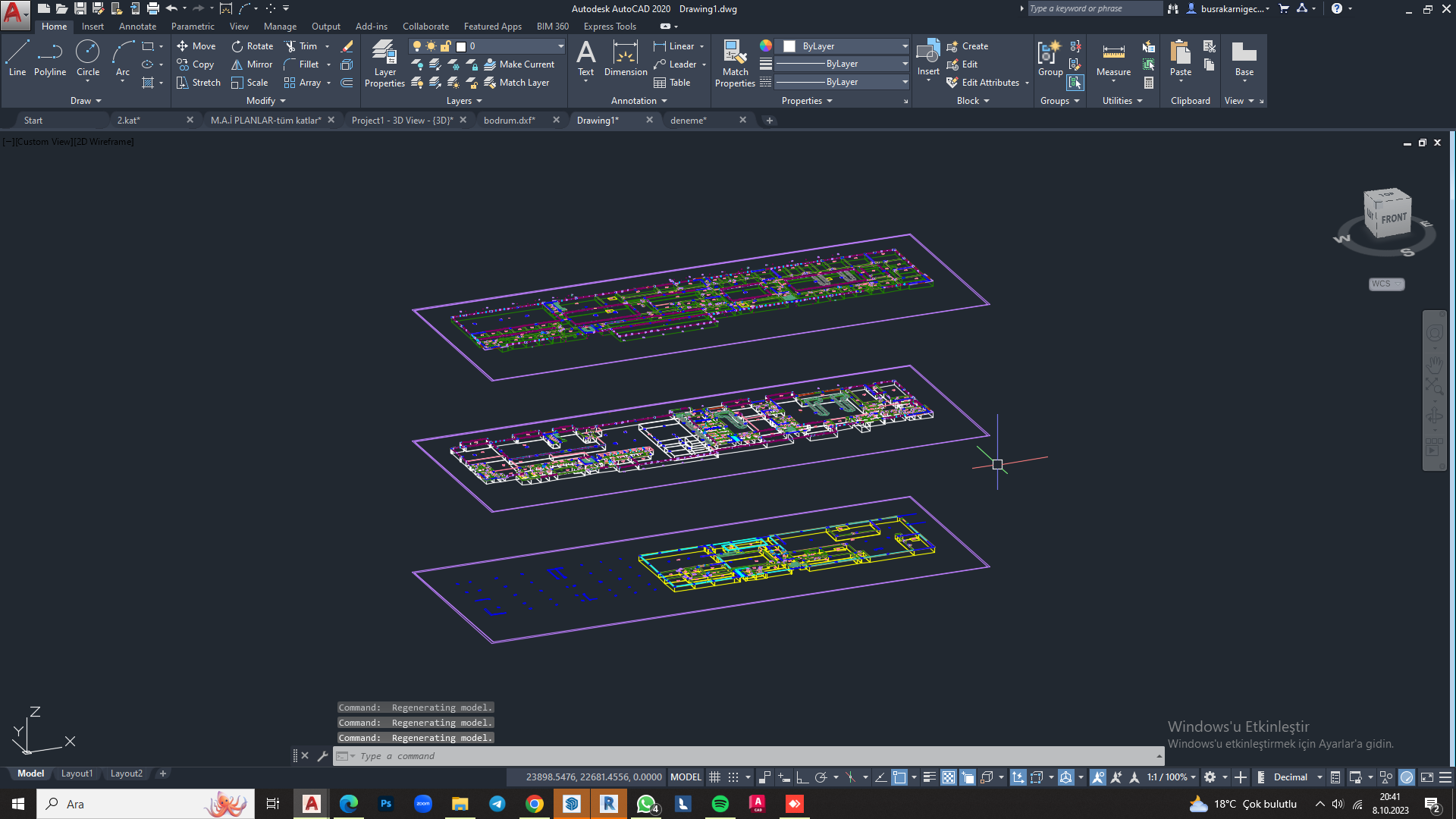Viewport: 1456px width, 819px height.
Task: Open the ByLayer color dropdown
Action: click(x=902, y=45)
